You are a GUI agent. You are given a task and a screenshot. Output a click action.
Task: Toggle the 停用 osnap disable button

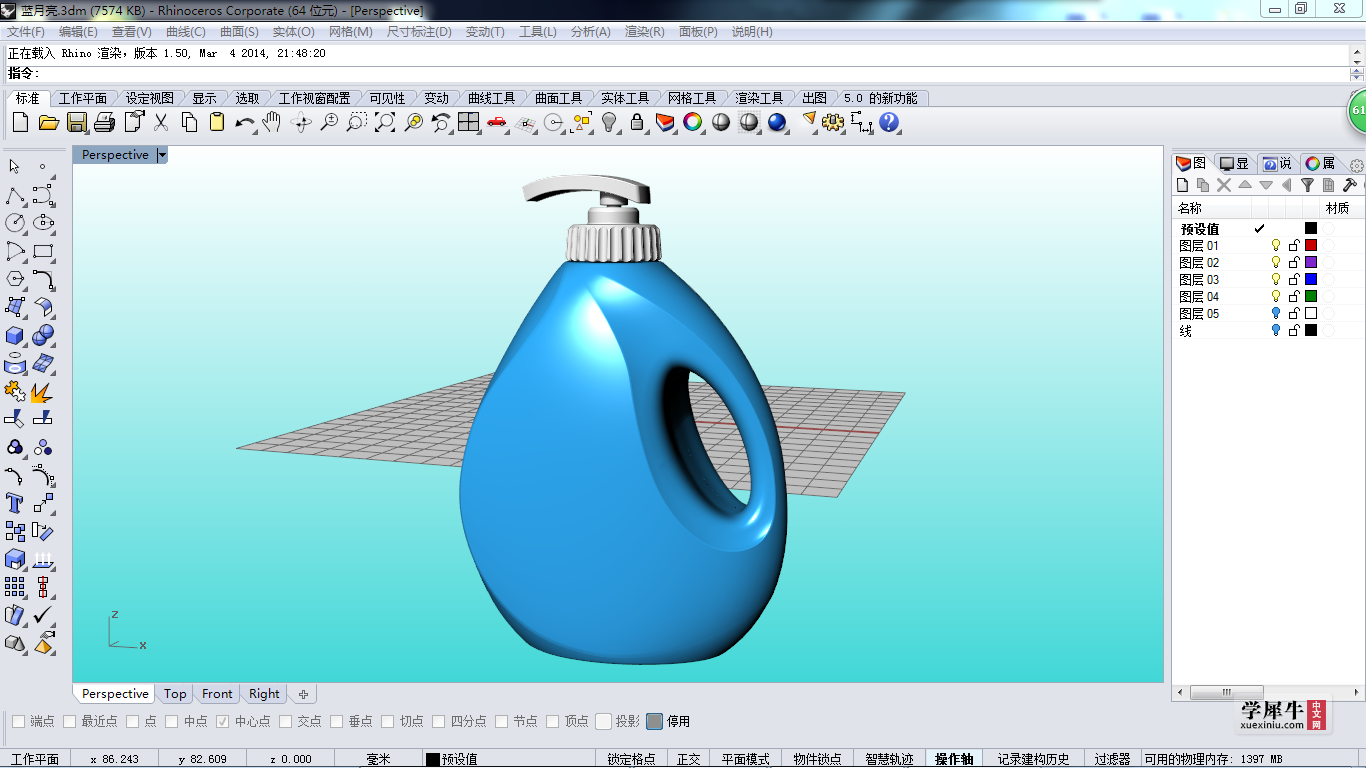click(655, 721)
